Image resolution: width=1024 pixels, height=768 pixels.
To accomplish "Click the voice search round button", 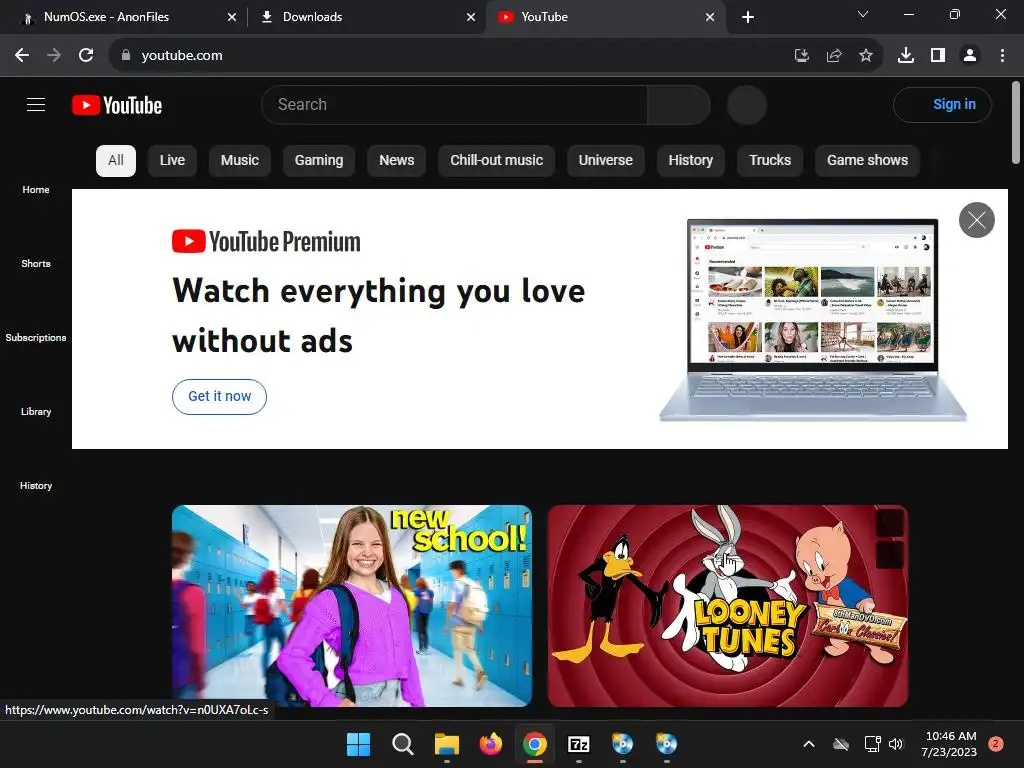I will (x=746, y=104).
